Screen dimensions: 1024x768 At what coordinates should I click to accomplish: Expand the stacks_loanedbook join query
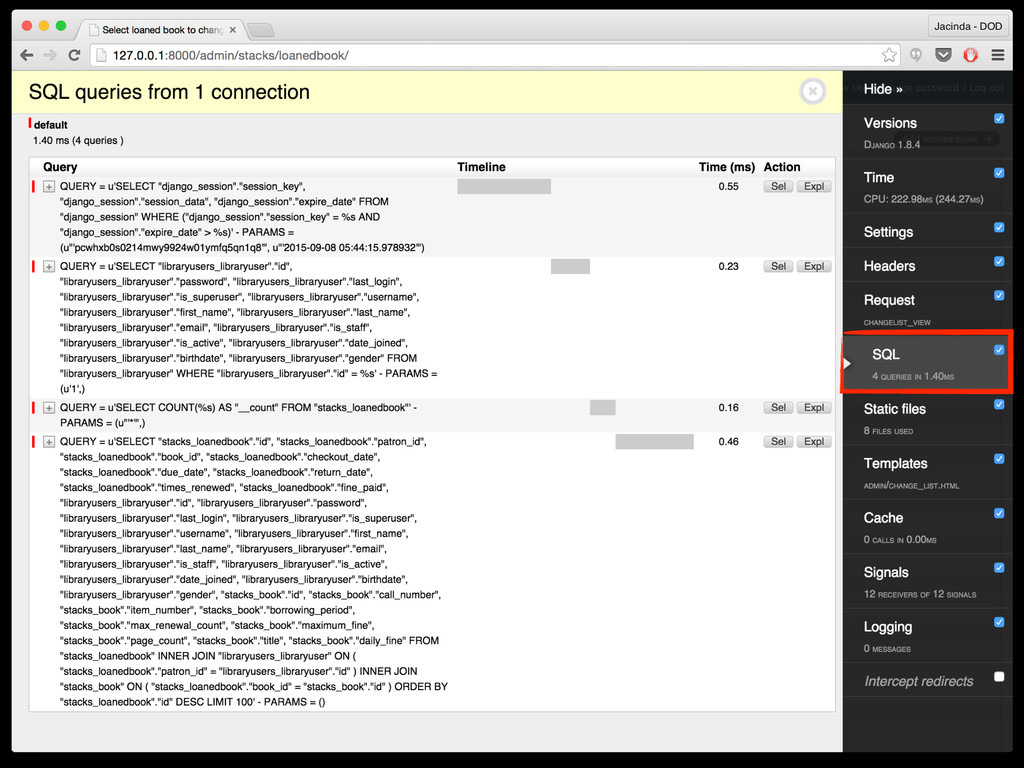pyautogui.click(x=49, y=442)
